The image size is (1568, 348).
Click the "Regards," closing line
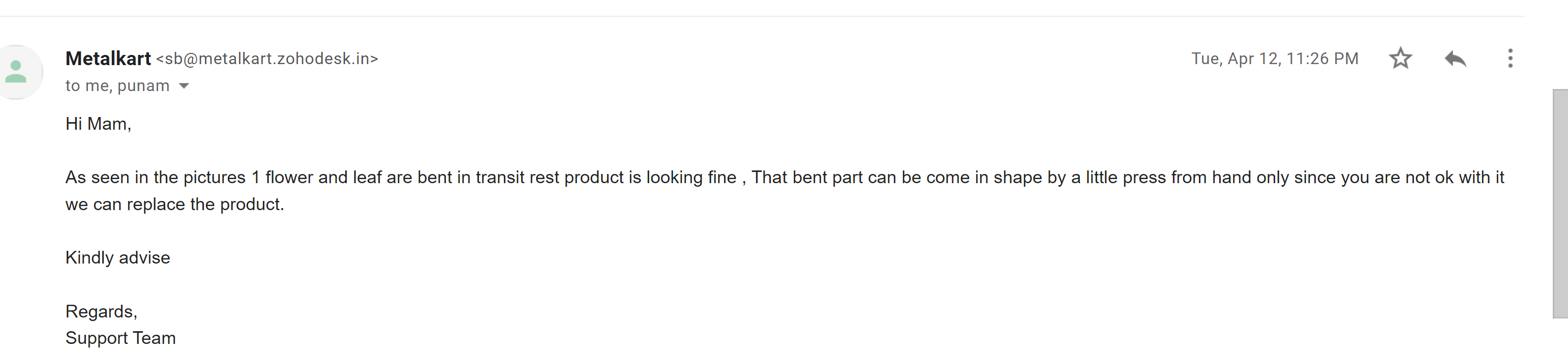pyautogui.click(x=101, y=311)
